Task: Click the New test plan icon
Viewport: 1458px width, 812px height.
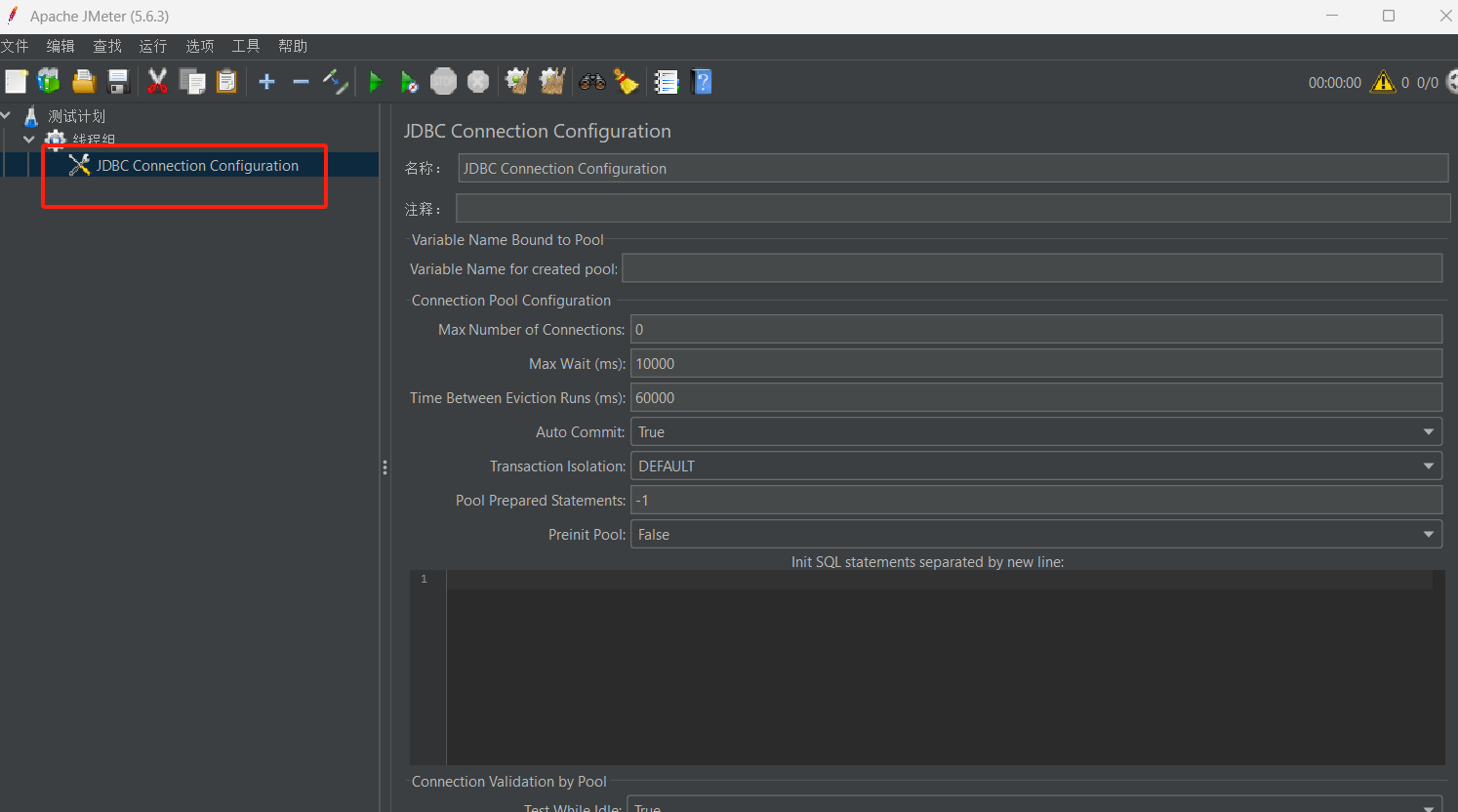Action: tap(17, 82)
